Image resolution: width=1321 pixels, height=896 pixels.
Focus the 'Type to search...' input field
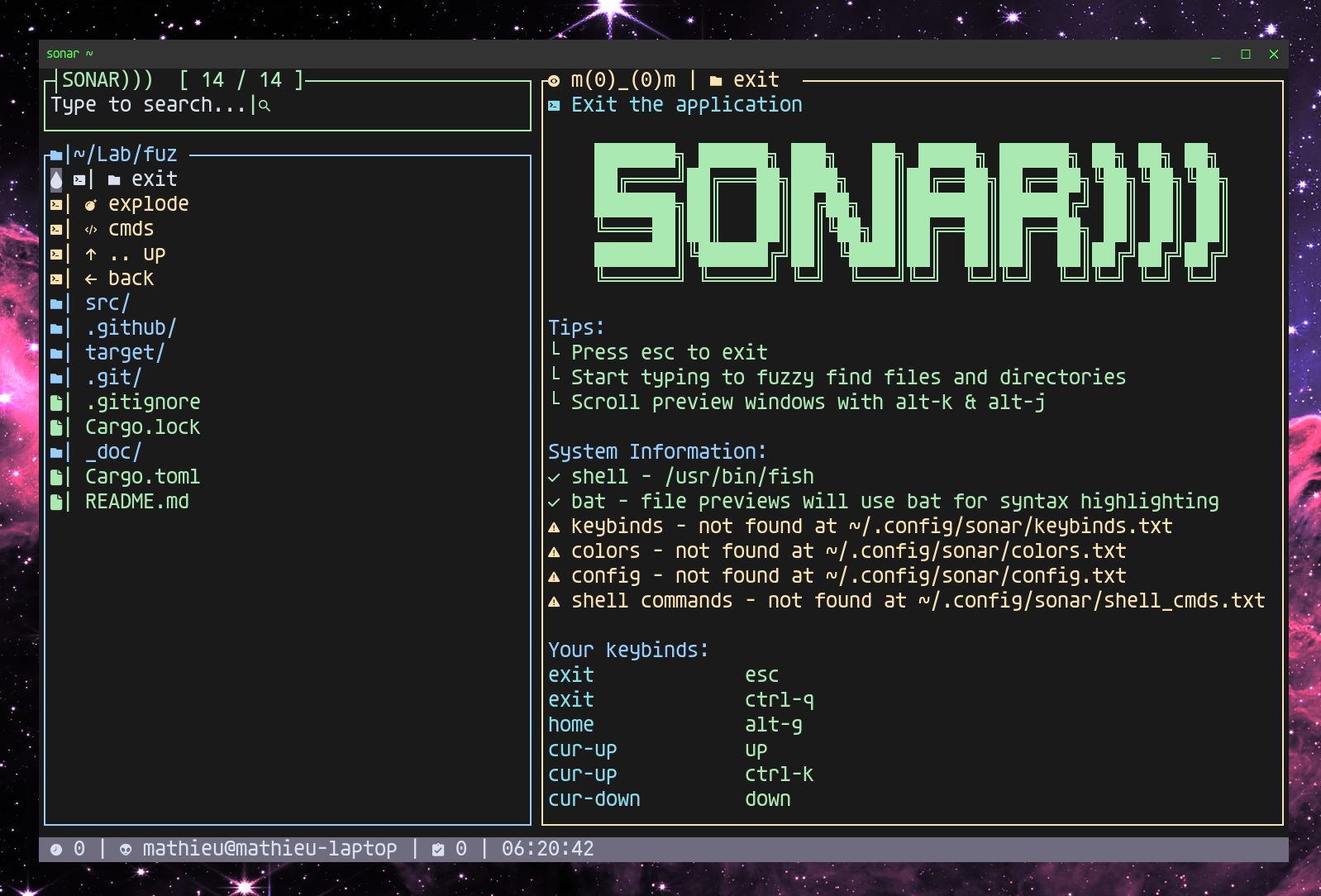(x=288, y=106)
